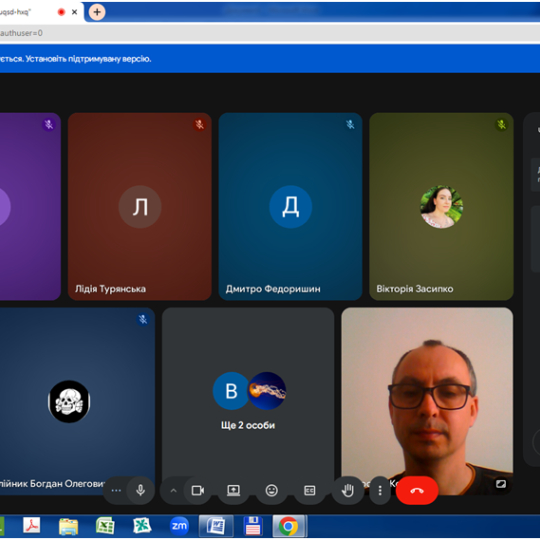Click the browser address bar

tap(270, 33)
